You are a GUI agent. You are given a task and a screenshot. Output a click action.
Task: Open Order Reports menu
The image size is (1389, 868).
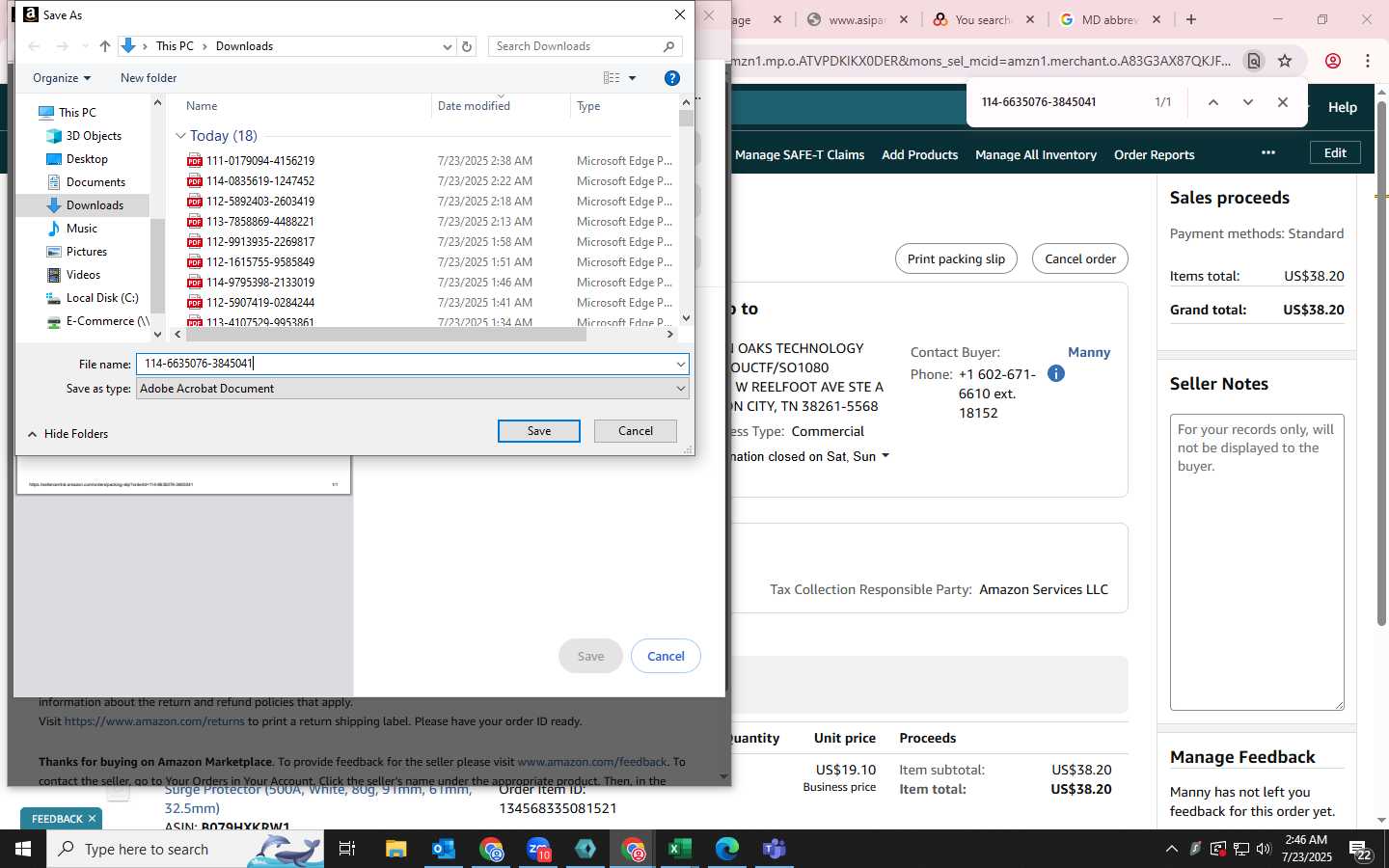pos(1154,154)
